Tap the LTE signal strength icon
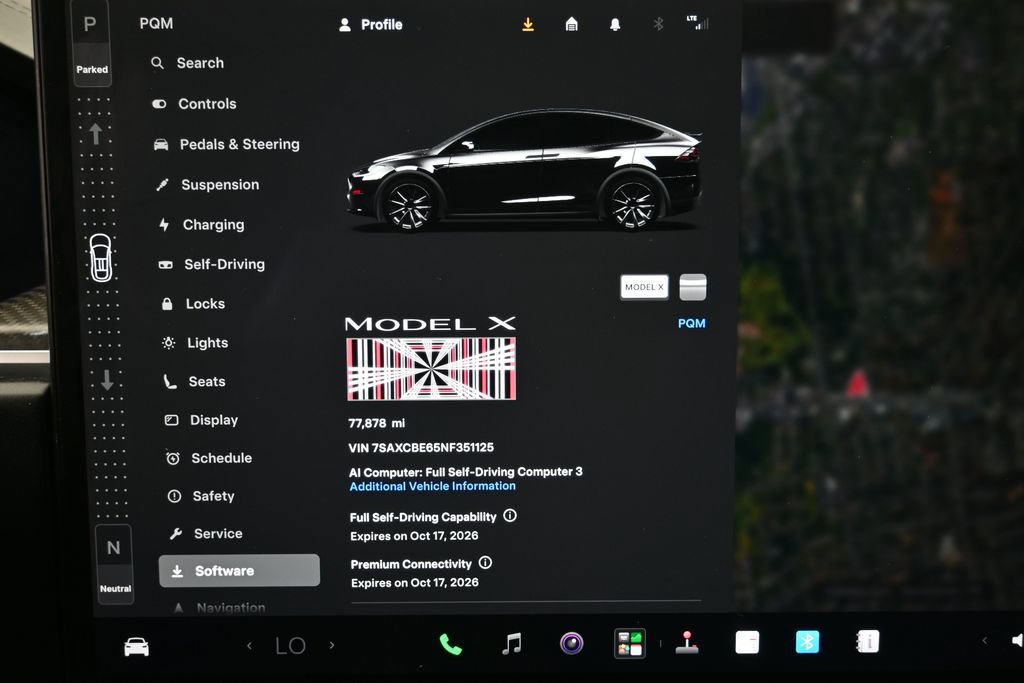The image size is (1024, 683). click(697, 23)
